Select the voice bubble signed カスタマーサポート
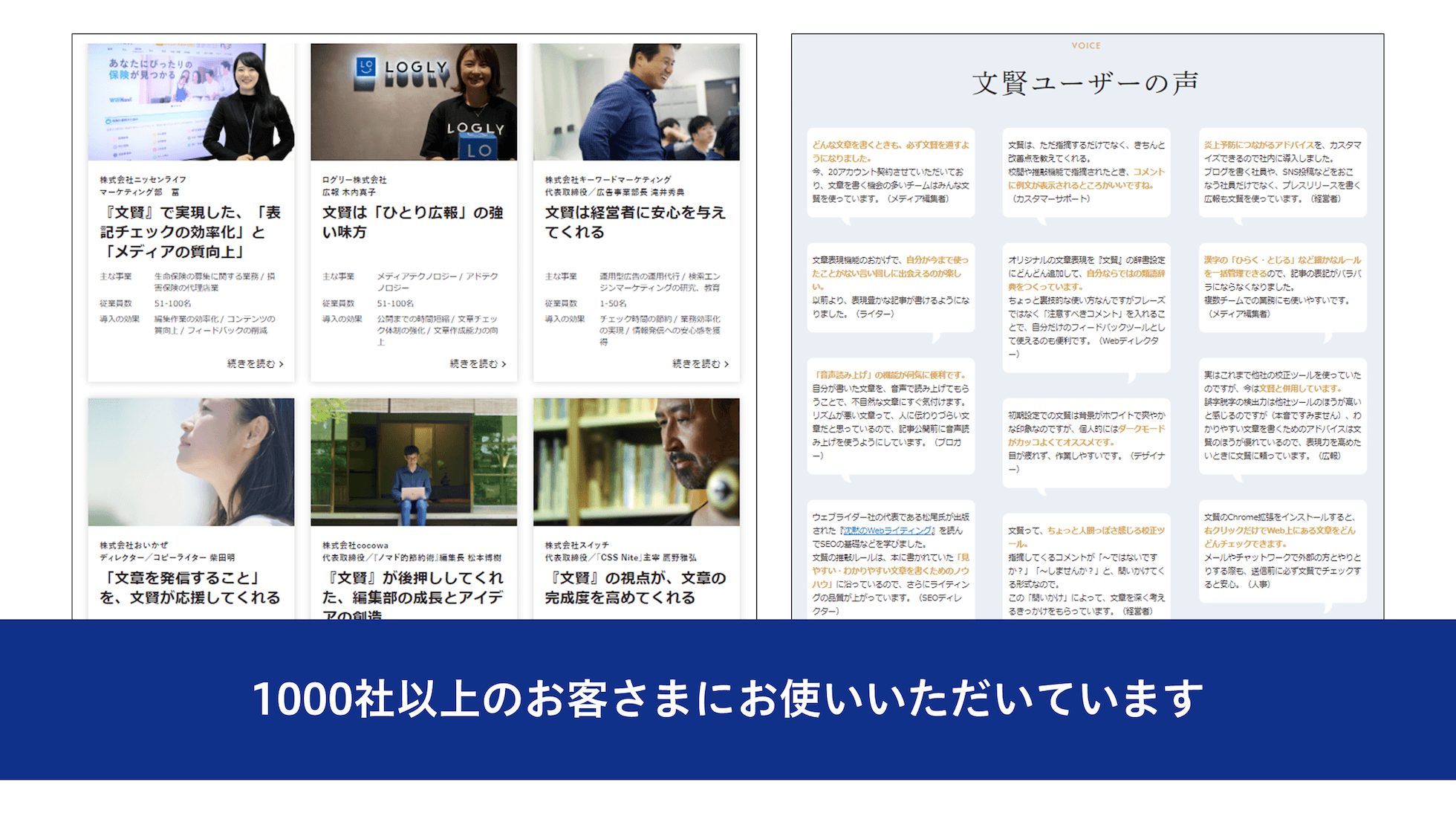The height and width of the screenshot is (819, 1456). (1086, 172)
